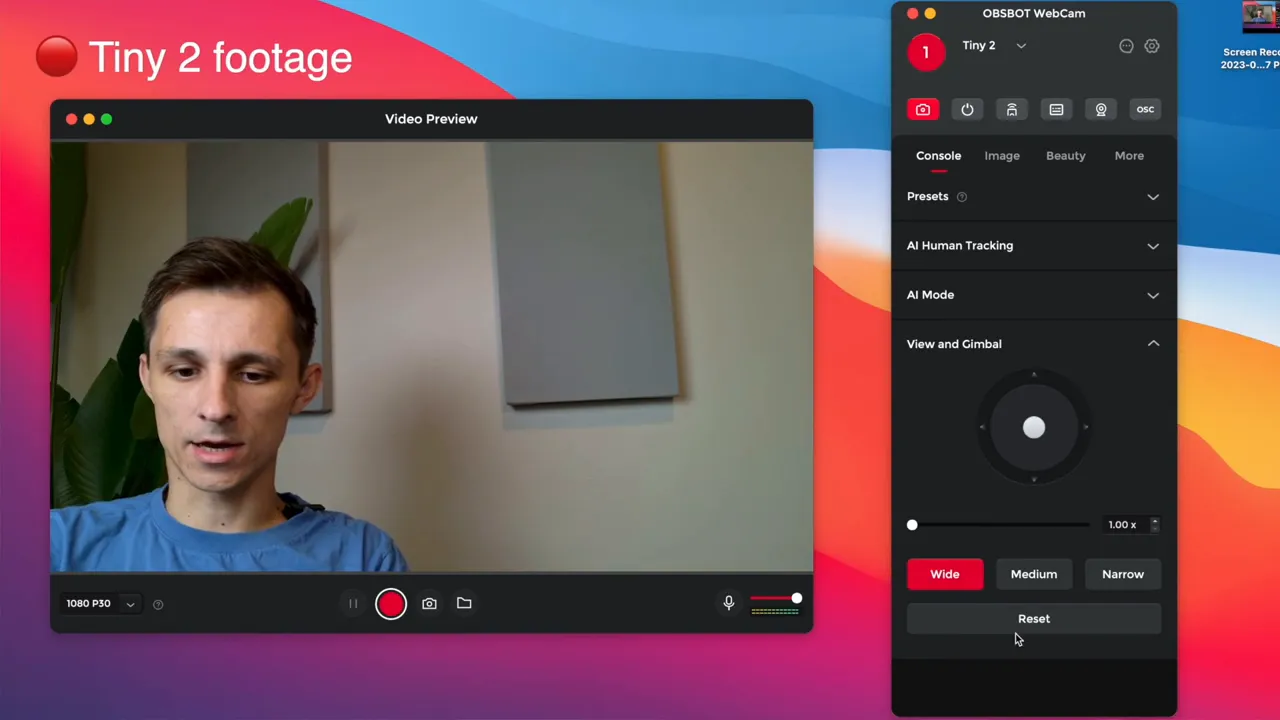Image resolution: width=1280 pixels, height=720 pixels.
Task: Click the Video Preview window title
Action: [431, 119]
